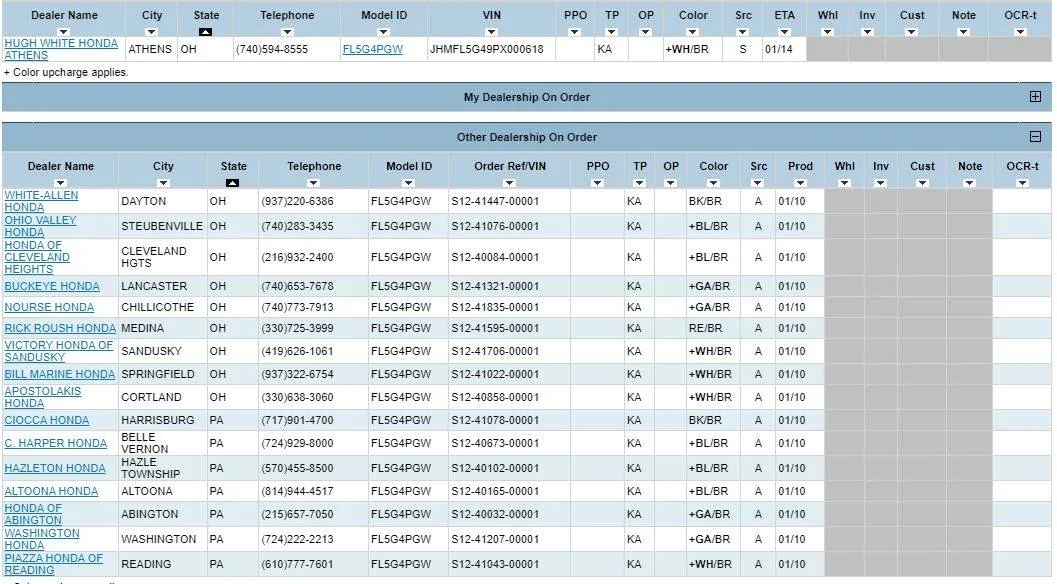Image resolution: width=1057 pixels, height=584 pixels.
Task: Open ETA filter dropdown in top table
Action: point(784,32)
